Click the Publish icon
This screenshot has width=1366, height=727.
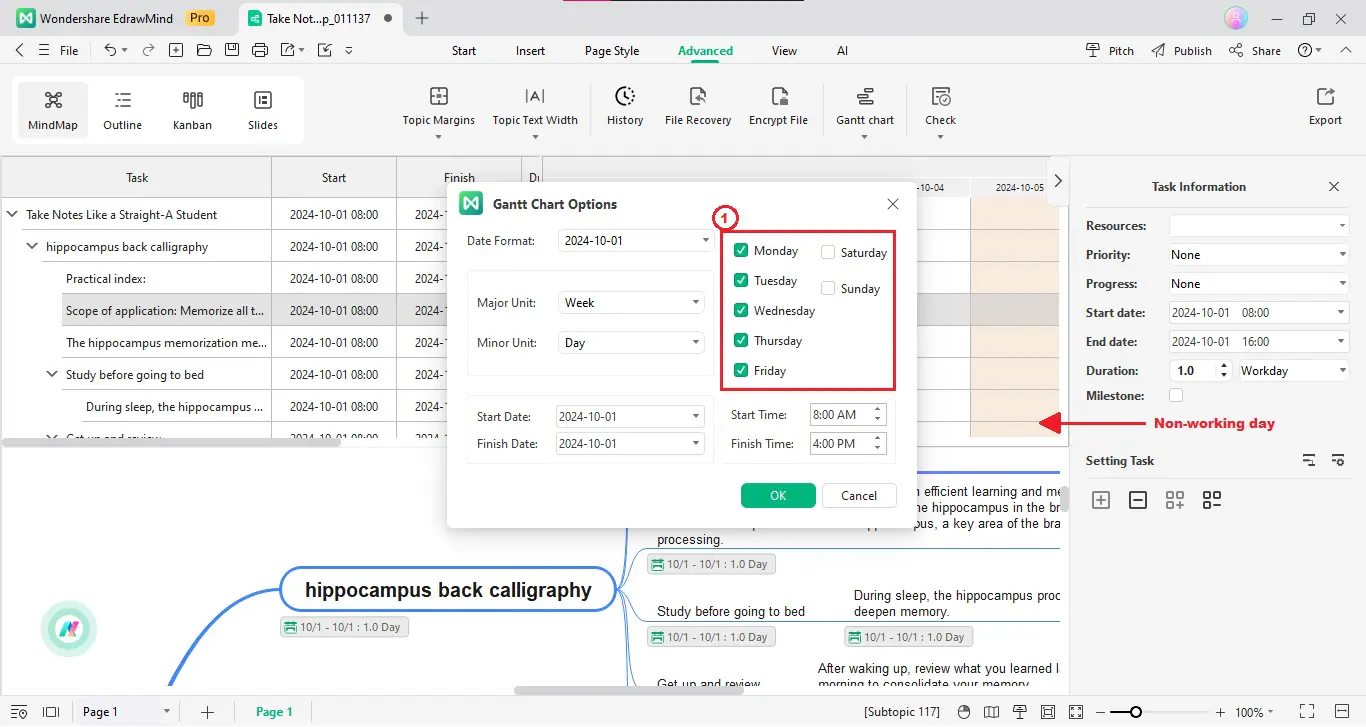[x=1158, y=50]
